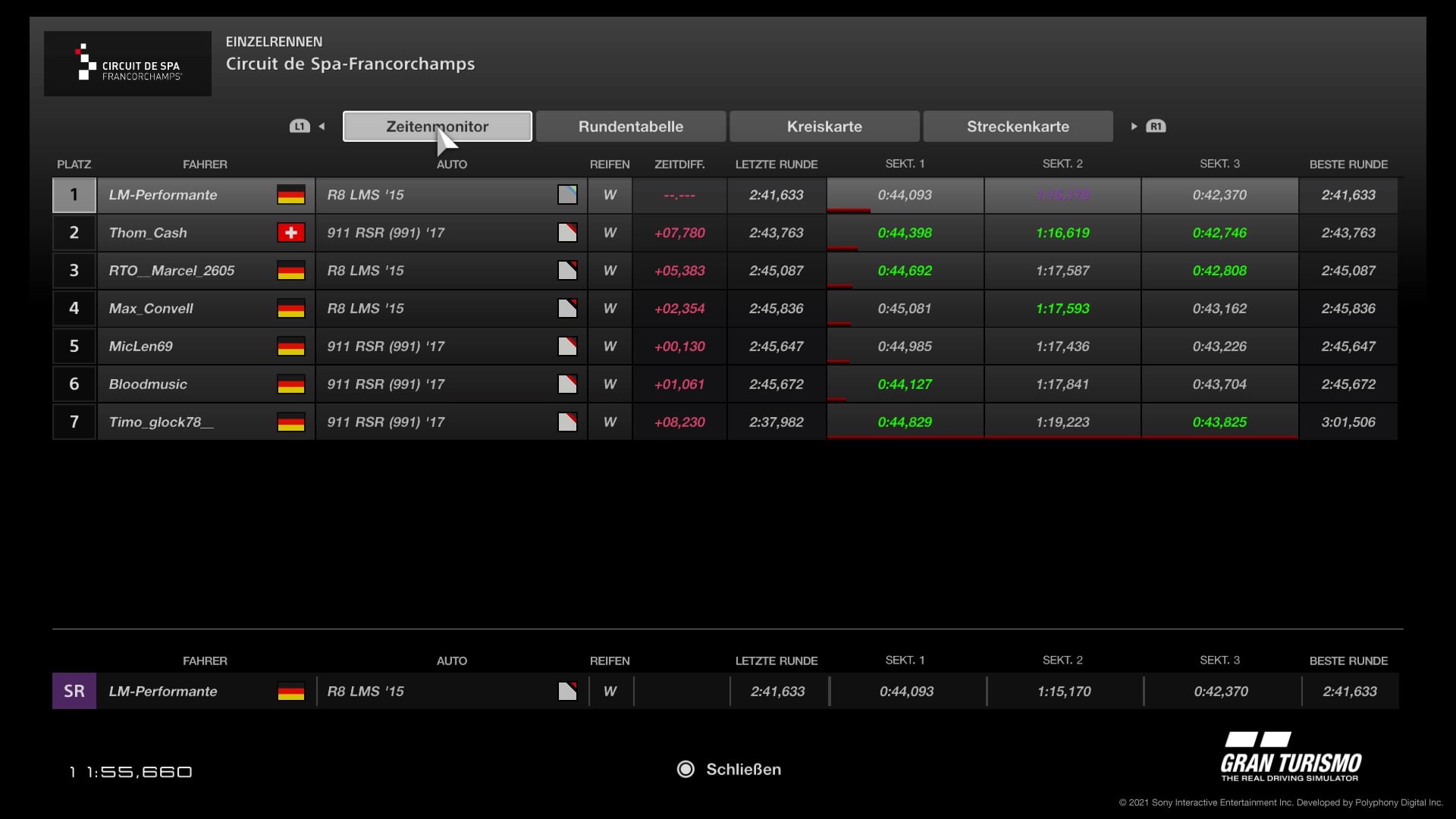This screenshot has height=819, width=1456.
Task: Open the Kreiskarte tab
Action: 824,127
